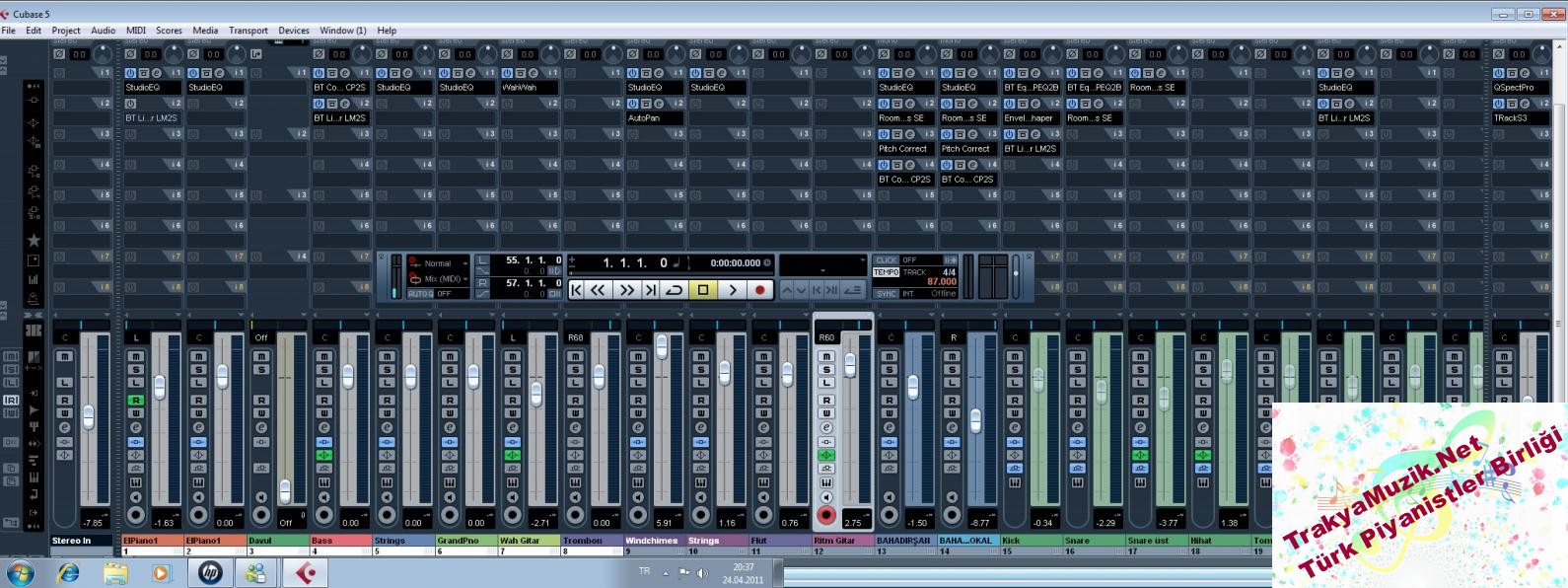Image resolution: width=1568 pixels, height=588 pixels.
Task: Click the Go to Previous Marker transport button
Action: 577,290
